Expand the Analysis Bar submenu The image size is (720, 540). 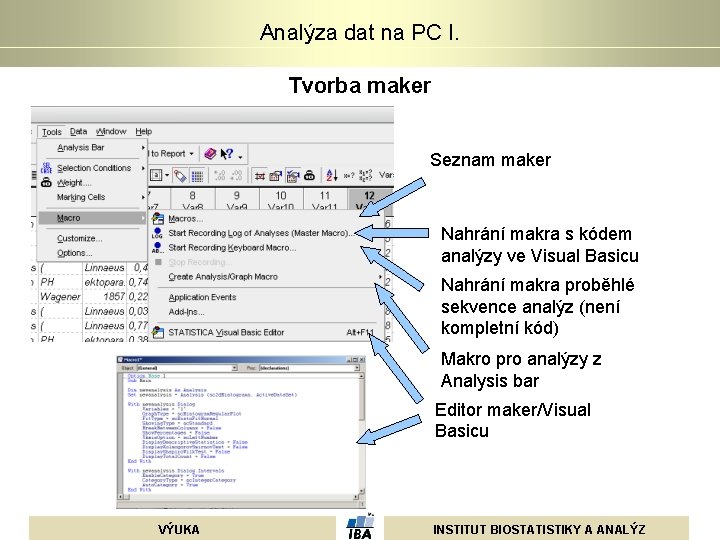(x=92, y=147)
